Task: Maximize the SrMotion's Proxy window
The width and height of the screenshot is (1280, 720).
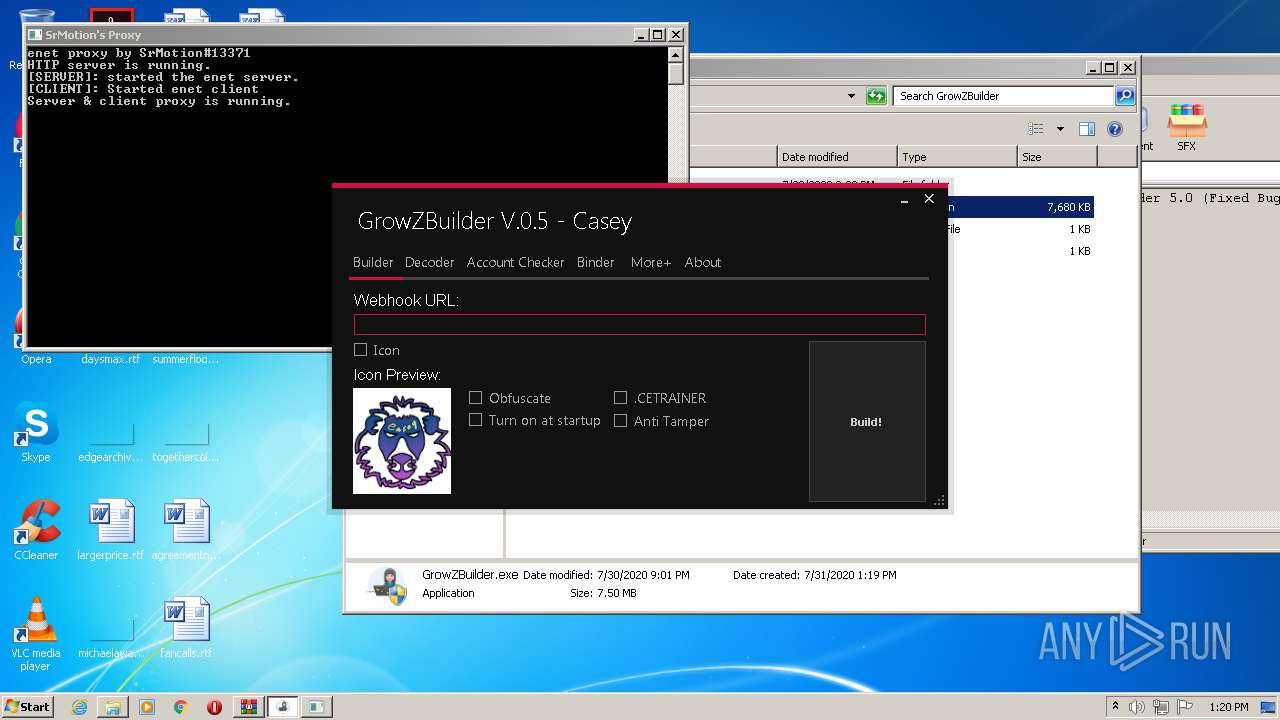Action: [657, 35]
